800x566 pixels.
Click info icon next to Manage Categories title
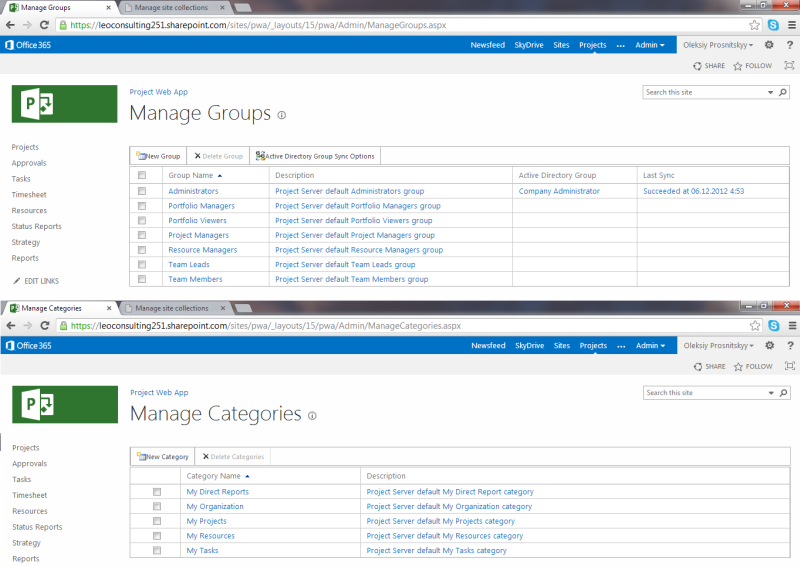coord(312,416)
